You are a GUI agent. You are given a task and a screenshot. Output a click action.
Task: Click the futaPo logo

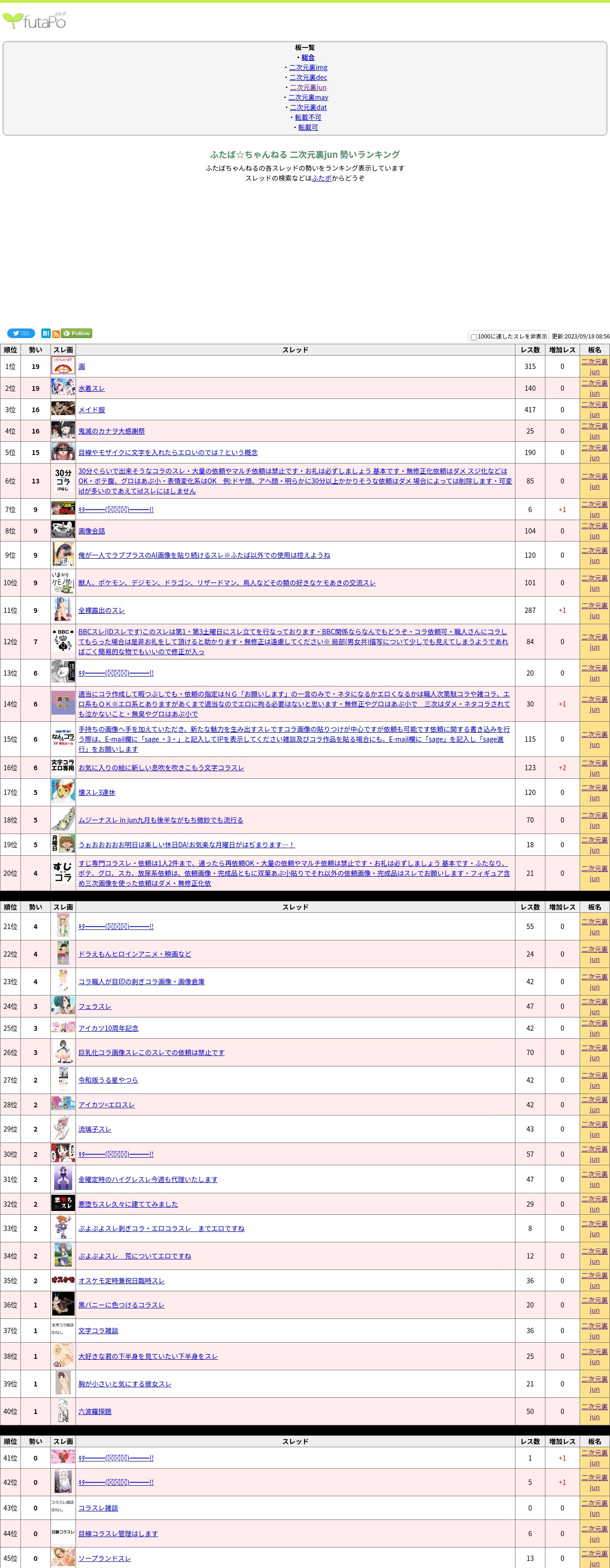34,21
